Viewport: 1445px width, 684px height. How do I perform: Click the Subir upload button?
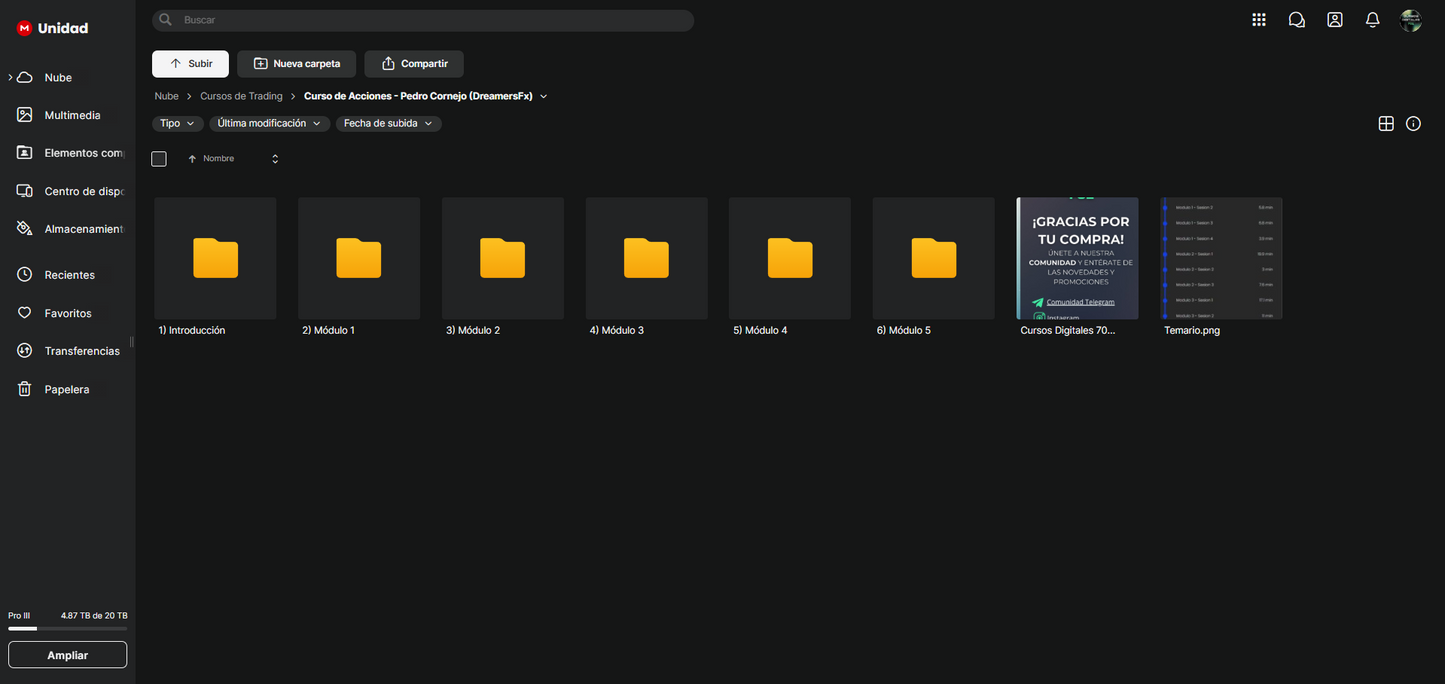coord(190,64)
